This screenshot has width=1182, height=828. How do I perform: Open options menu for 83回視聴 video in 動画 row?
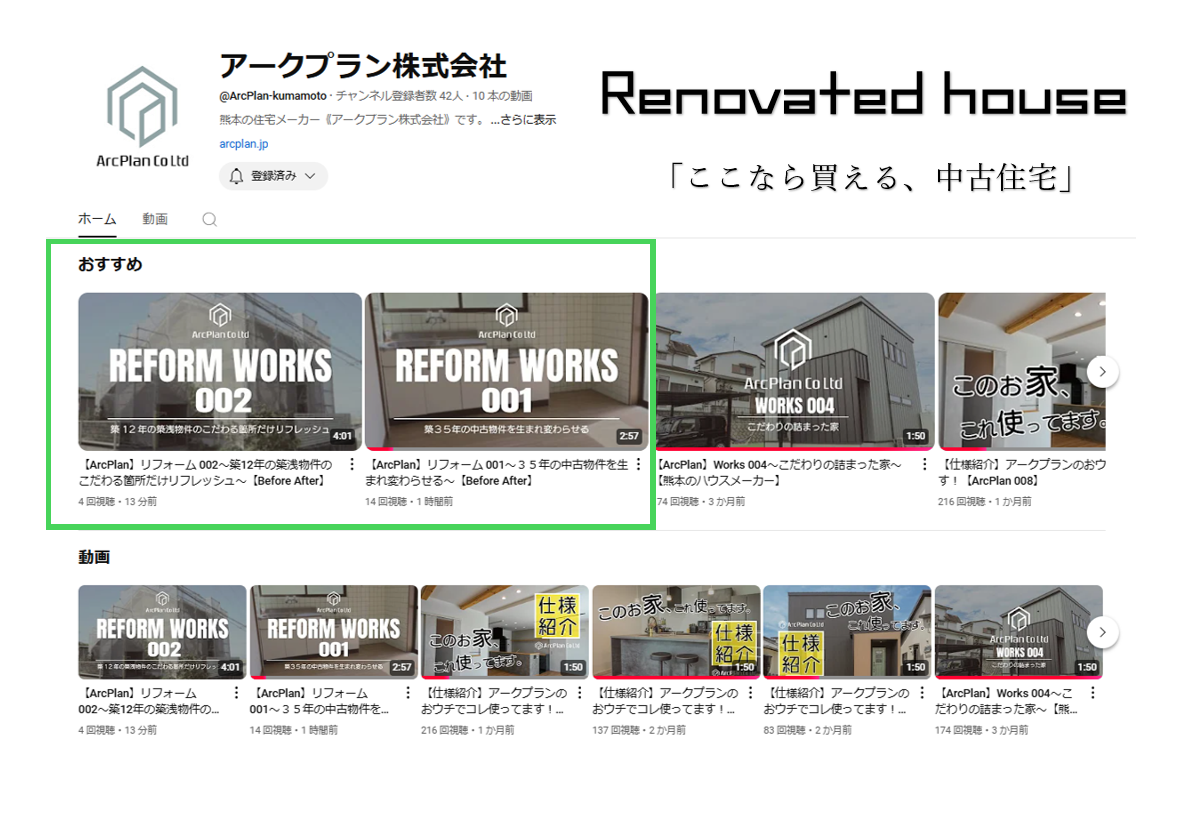pyautogui.click(x=921, y=692)
